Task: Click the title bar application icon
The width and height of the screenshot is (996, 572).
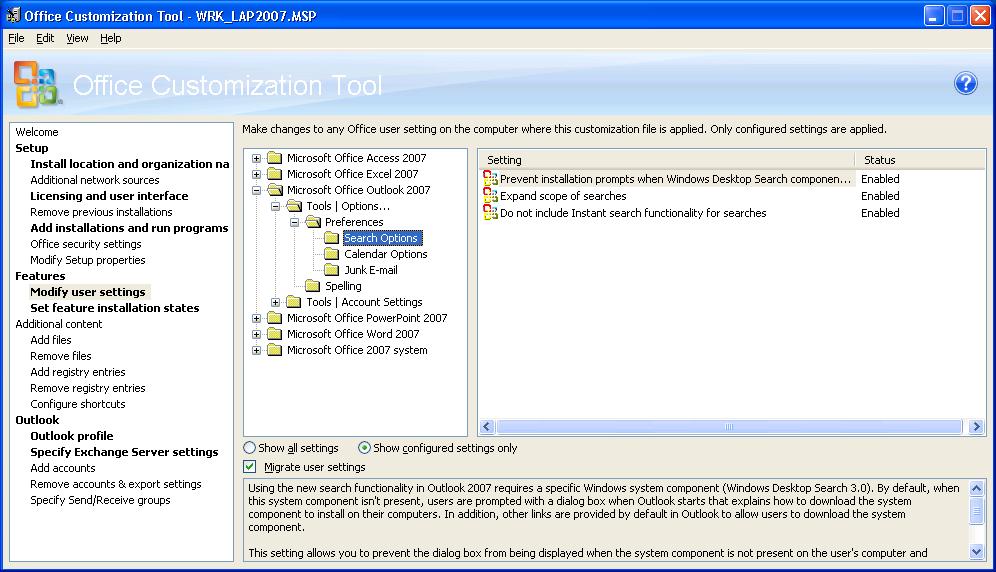Action: [13, 15]
